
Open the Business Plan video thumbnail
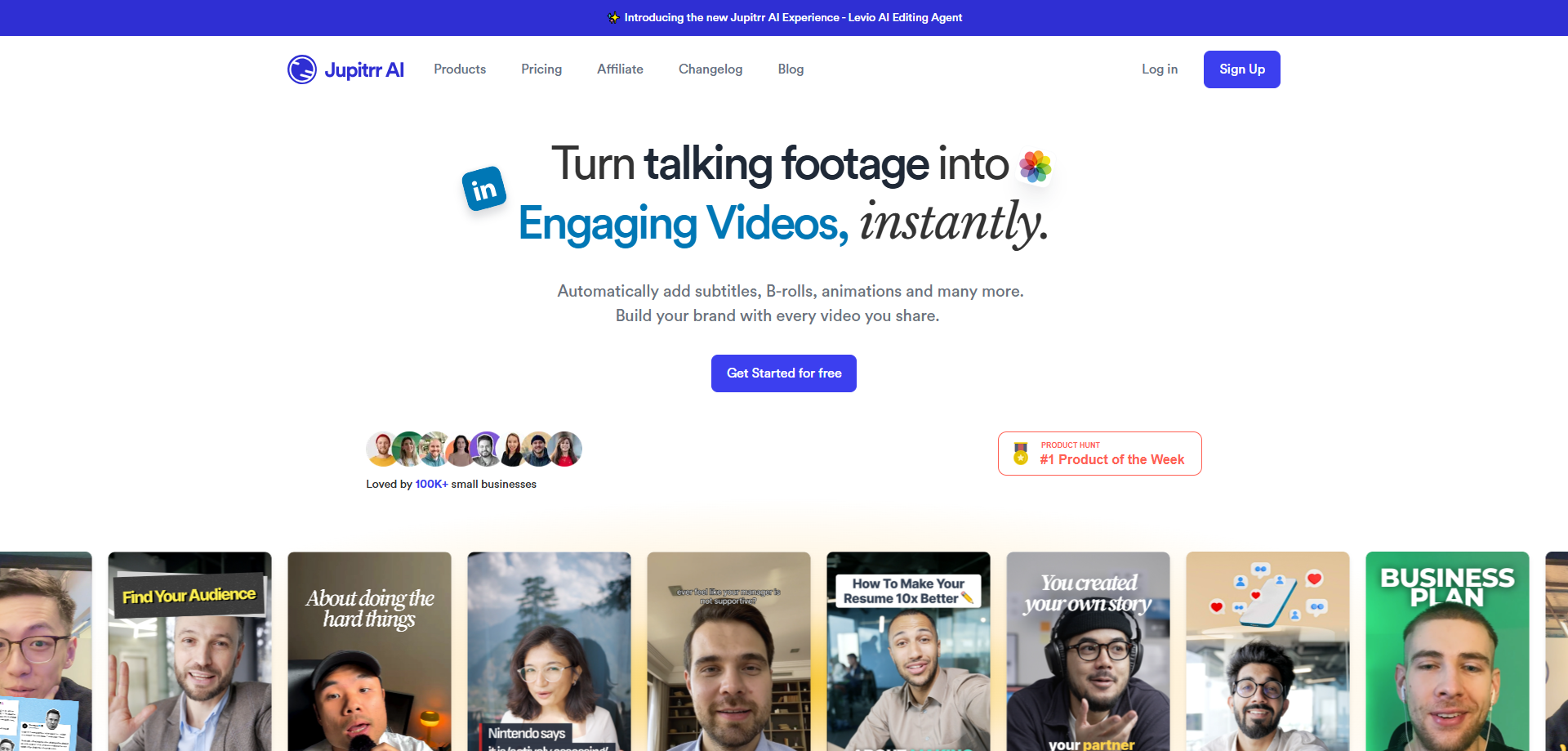click(1447, 650)
